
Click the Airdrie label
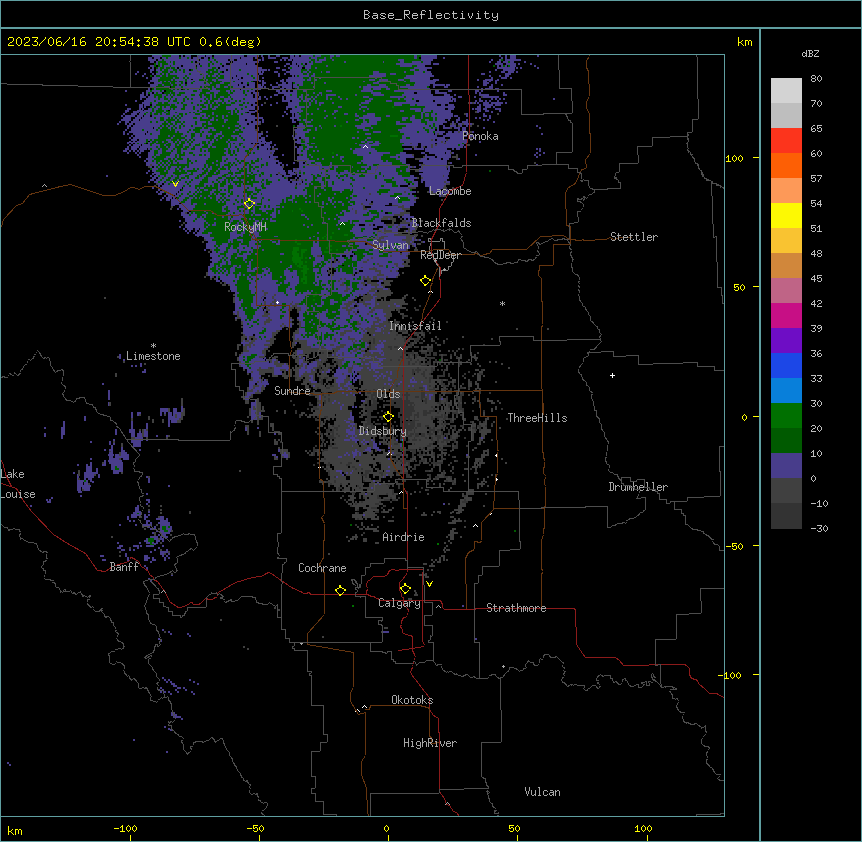pos(404,537)
